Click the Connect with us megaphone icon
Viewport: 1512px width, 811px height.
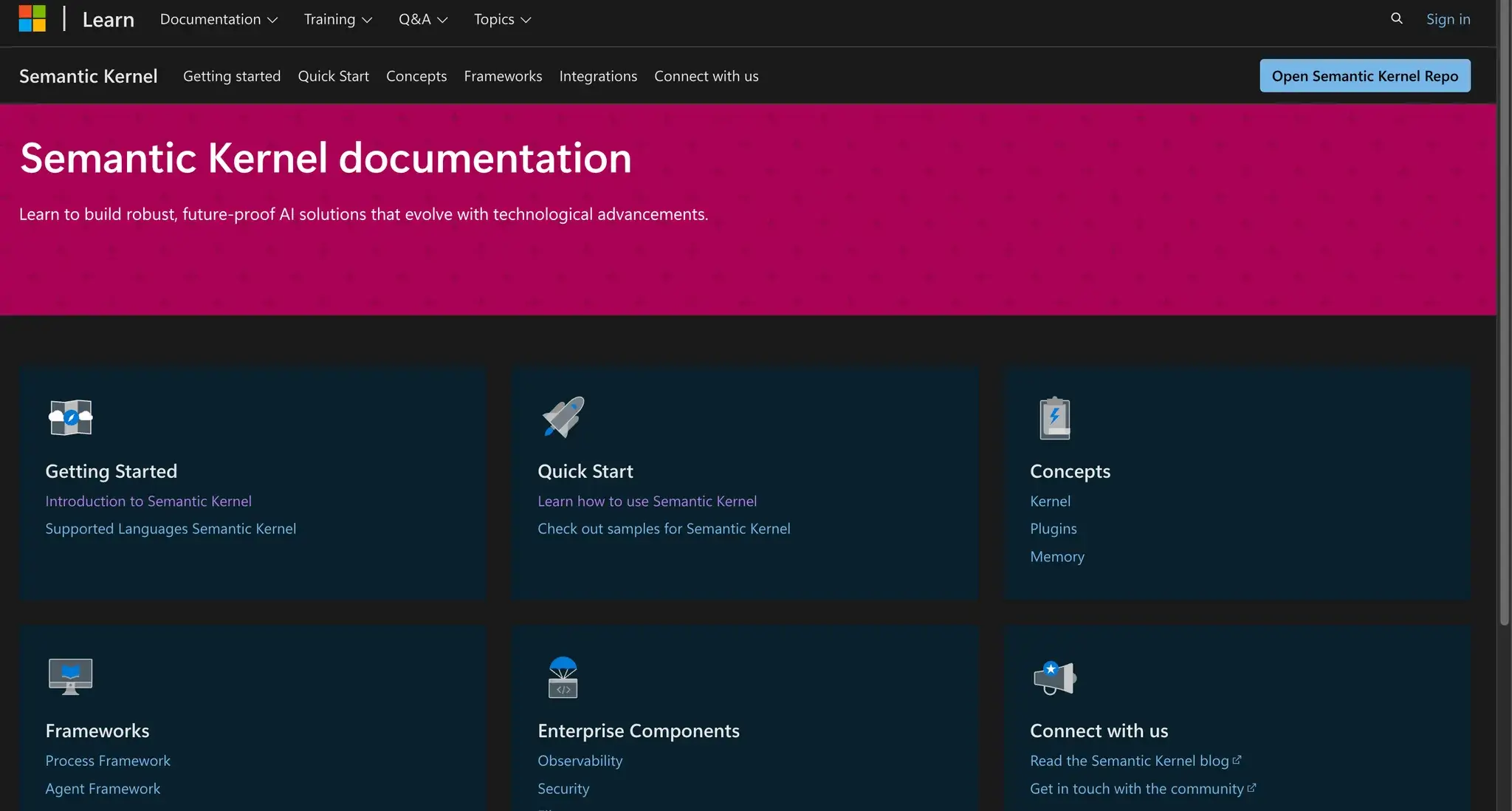coord(1054,677)
